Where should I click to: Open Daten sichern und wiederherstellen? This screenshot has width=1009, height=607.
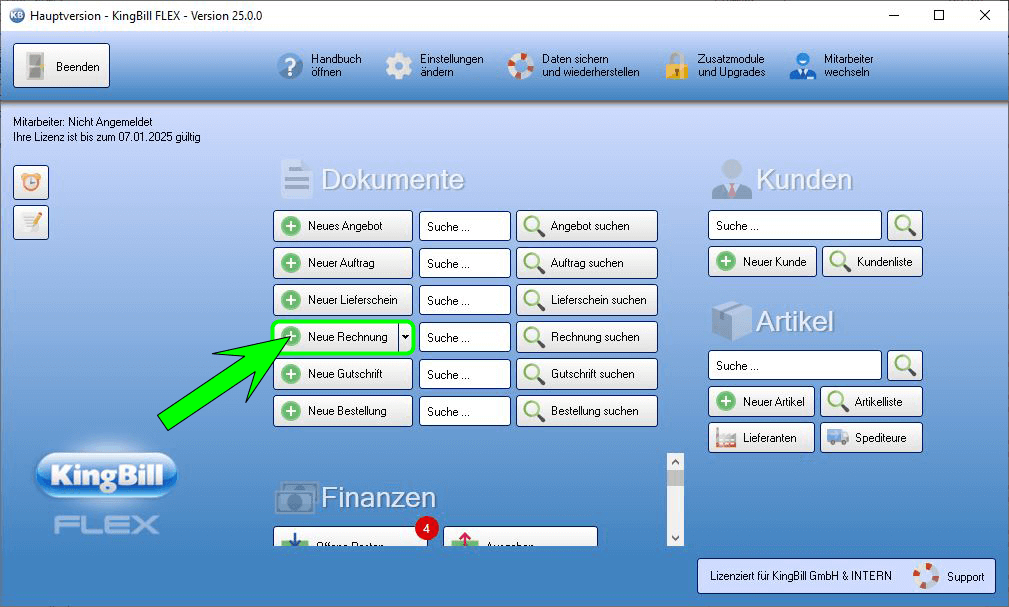[x=573, y=66]
